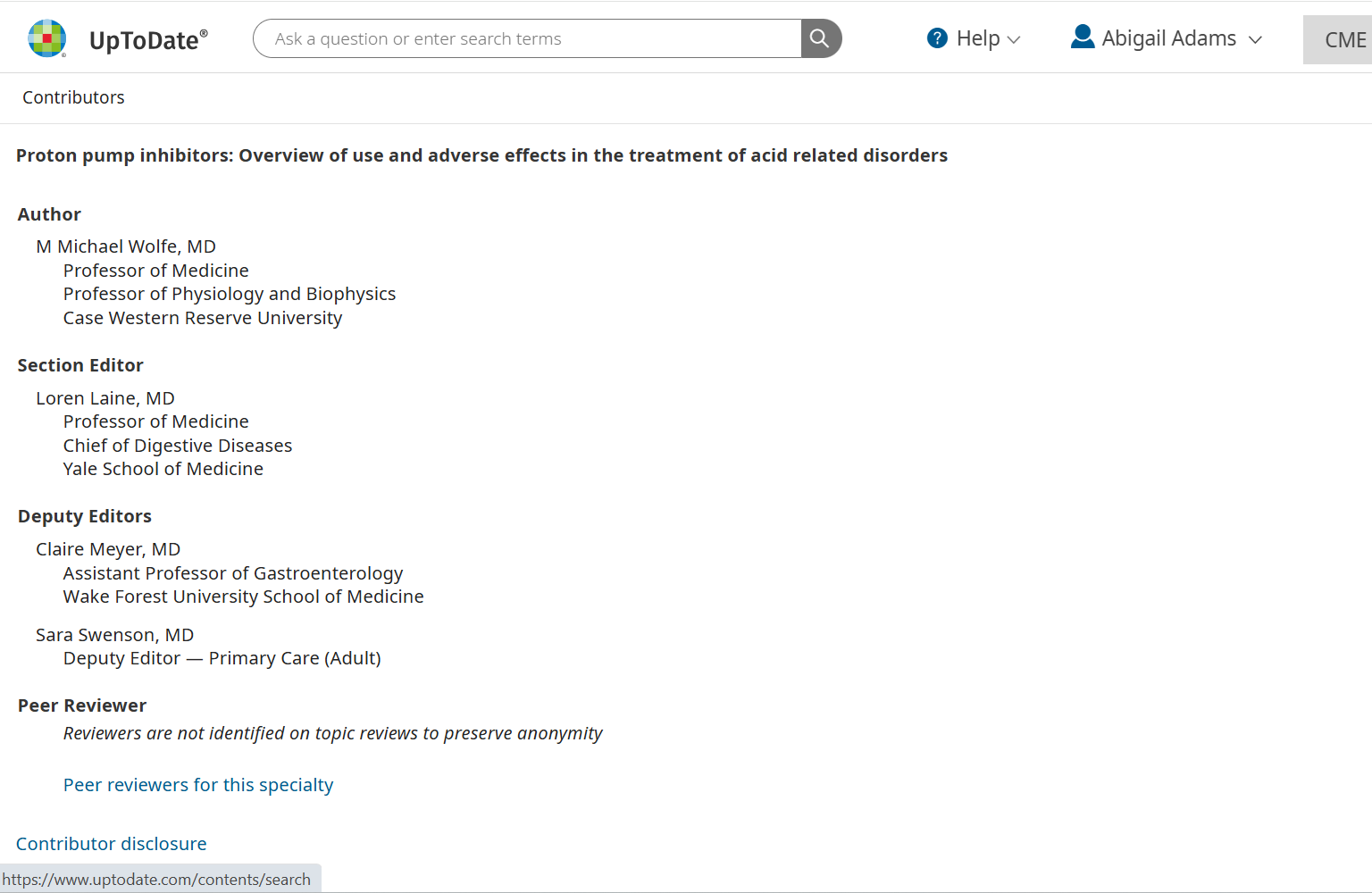Viewport: 1372px width, 893px height.
Task: Follow the Contributor disclosure link
Action: 112,844
